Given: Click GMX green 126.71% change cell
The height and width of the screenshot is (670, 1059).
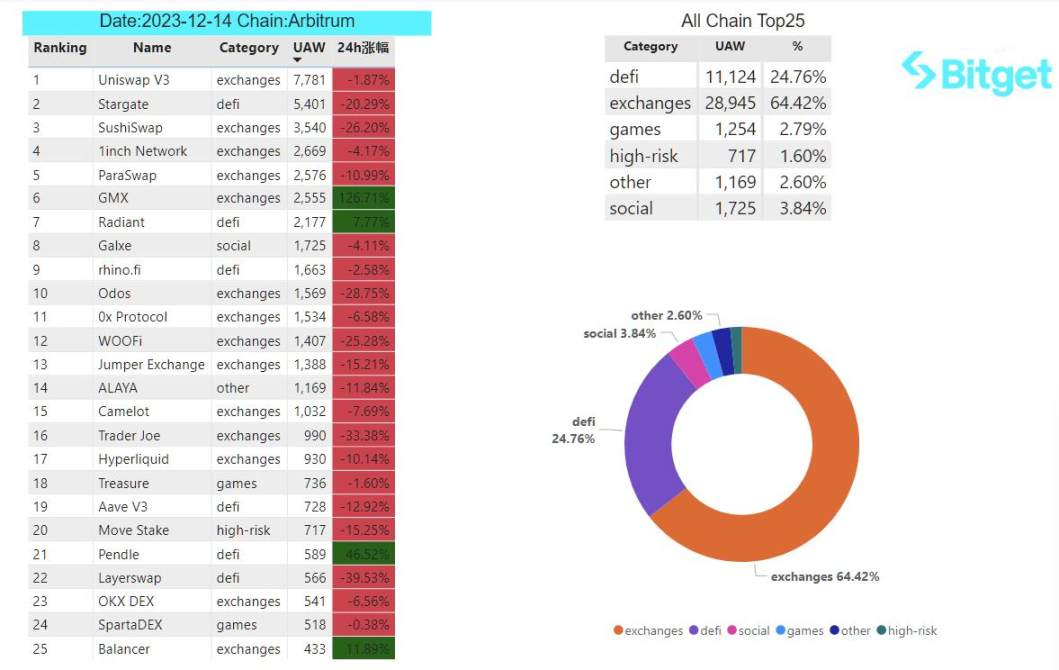Looking at the screenshot, I should [363, 198].
